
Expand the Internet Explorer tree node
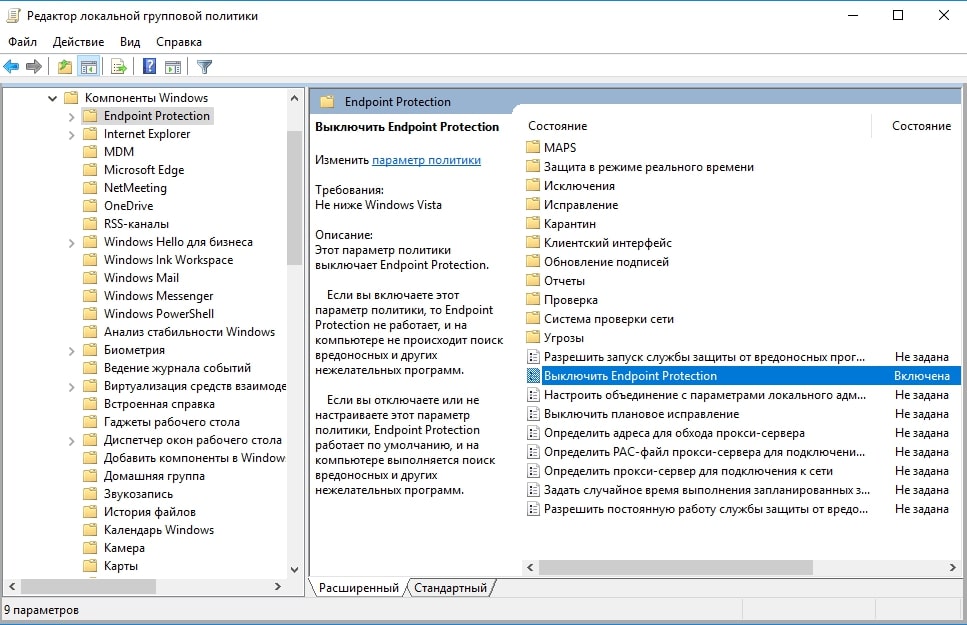click(x=71, y=135)
